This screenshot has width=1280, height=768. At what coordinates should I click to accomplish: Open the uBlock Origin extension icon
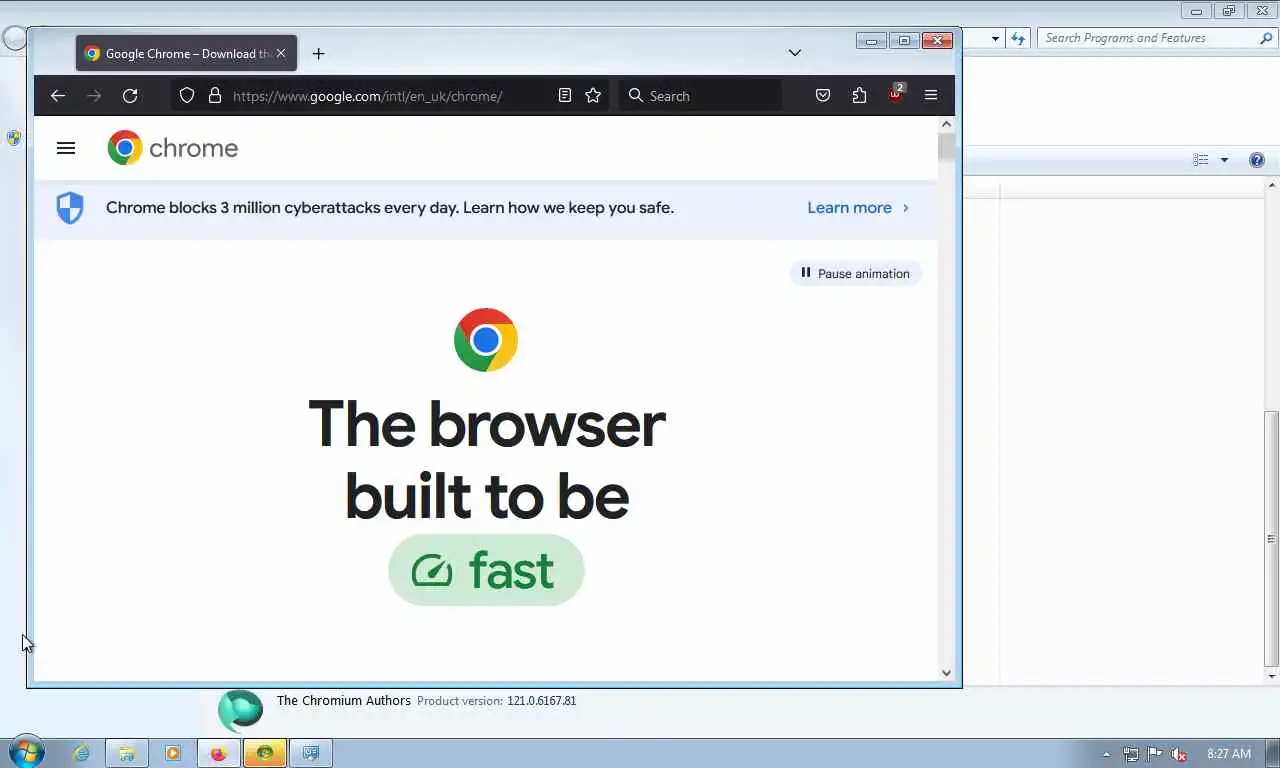[896, 94]
